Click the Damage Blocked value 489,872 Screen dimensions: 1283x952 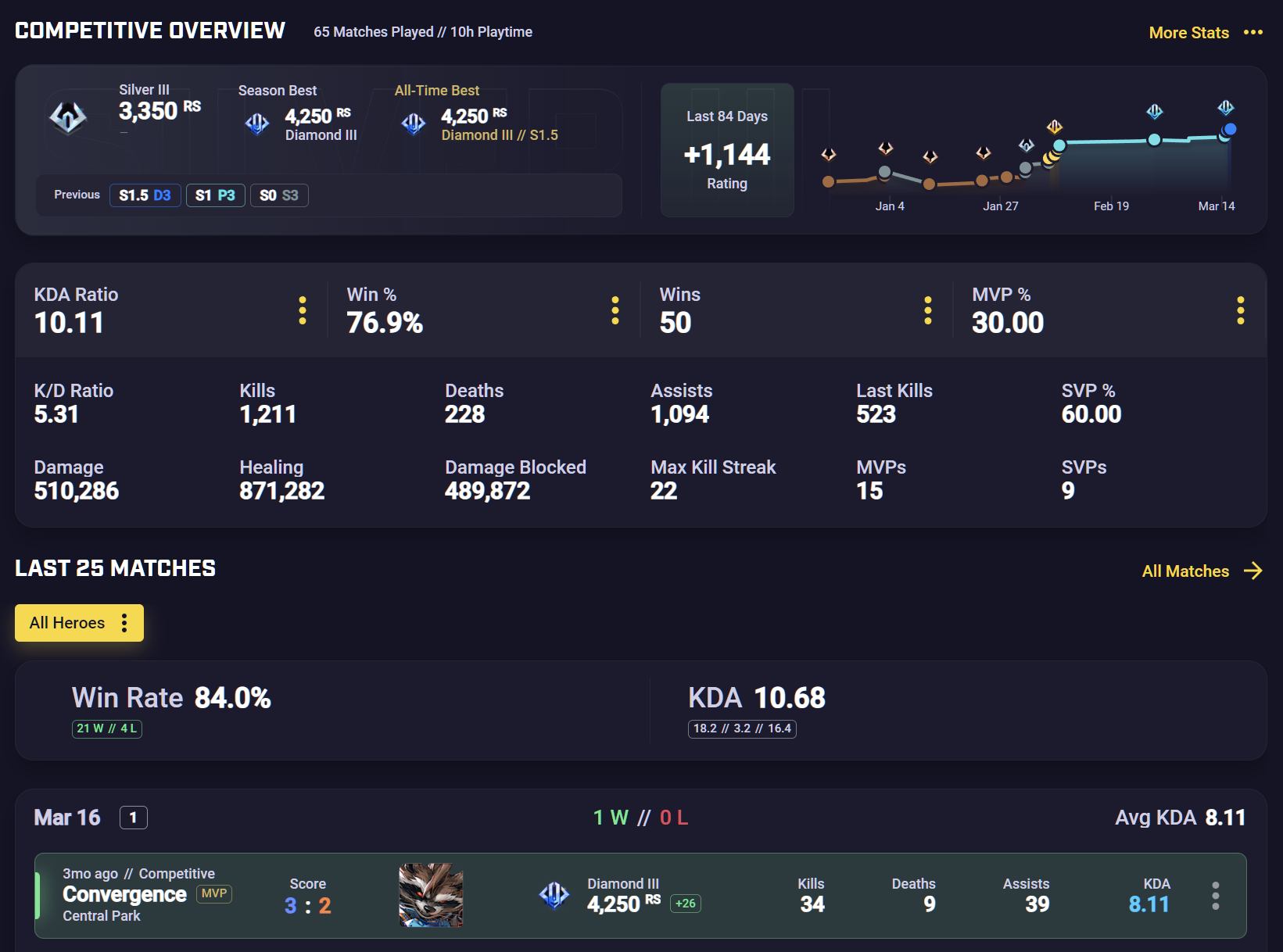pyautogui.click(x=488, y=491)
